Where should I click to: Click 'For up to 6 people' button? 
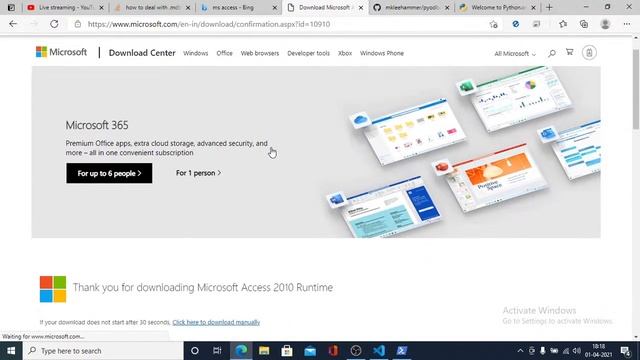(109, 173)
